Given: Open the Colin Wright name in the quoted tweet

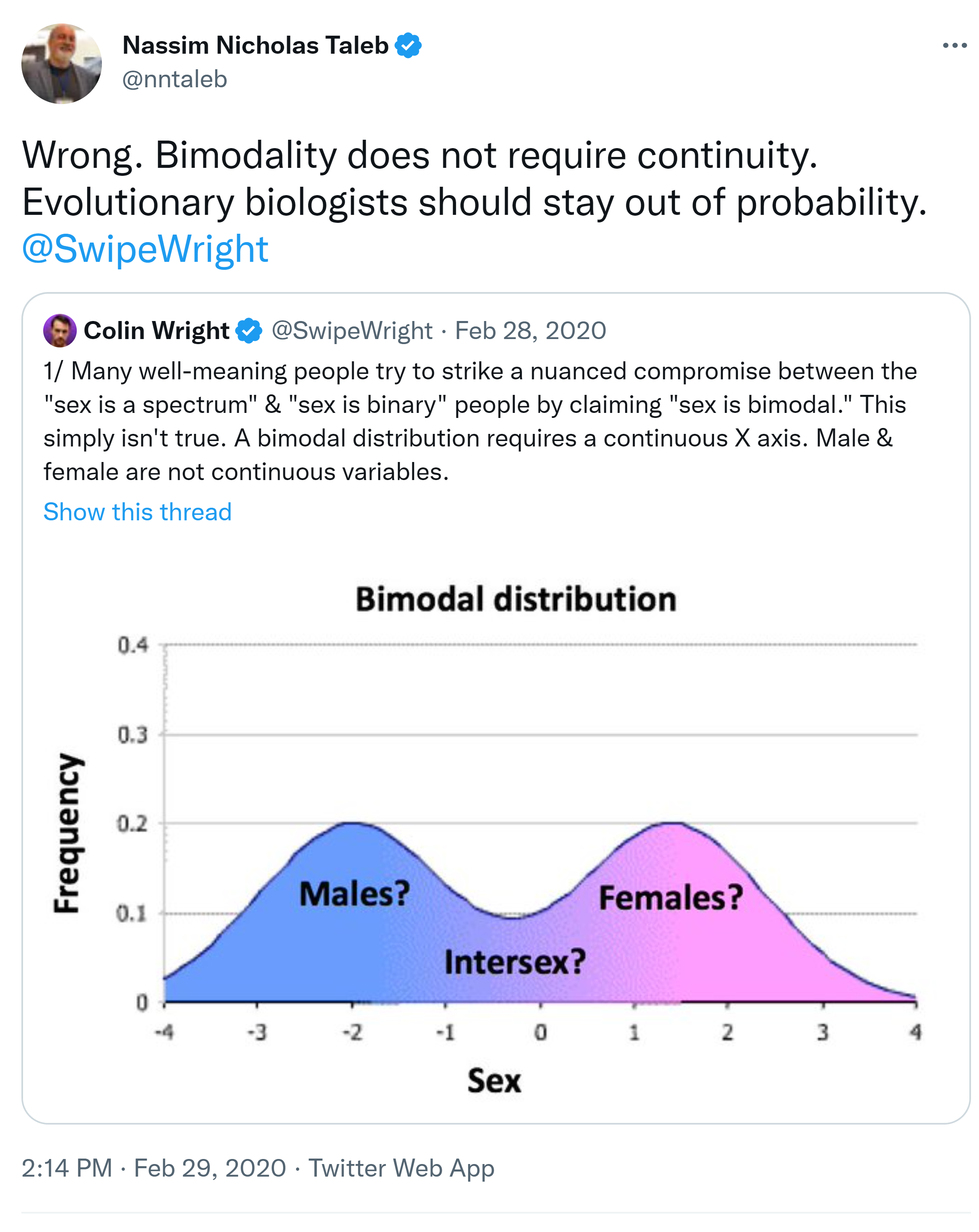Looking at the screenshot, I should click(x=156, y=330).
